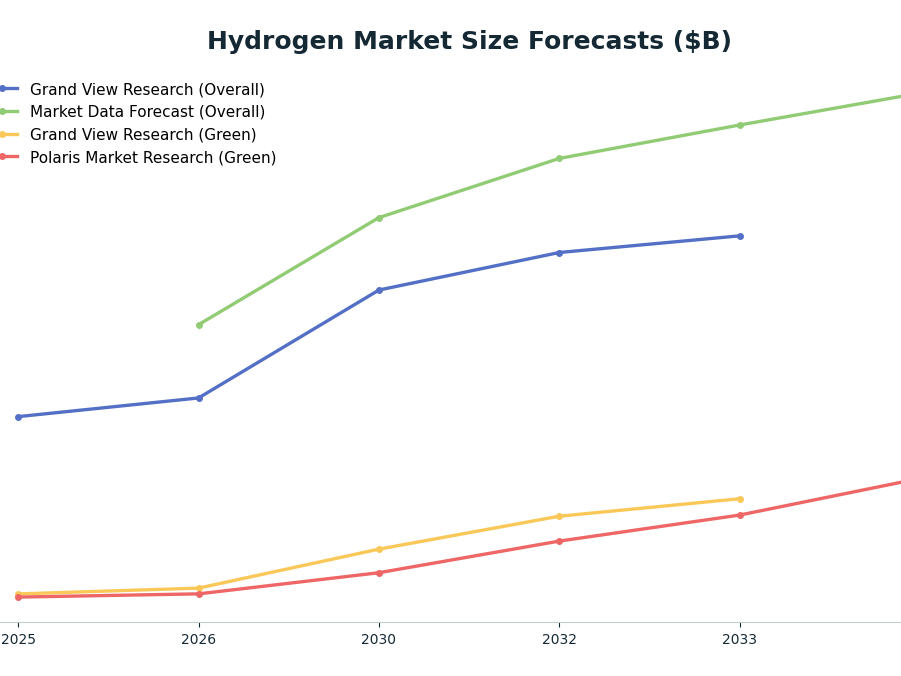The width and height of the screenshot is (901, 676).
Task: Click the blue line data point at 2032
Action: (x=560, y=253)
